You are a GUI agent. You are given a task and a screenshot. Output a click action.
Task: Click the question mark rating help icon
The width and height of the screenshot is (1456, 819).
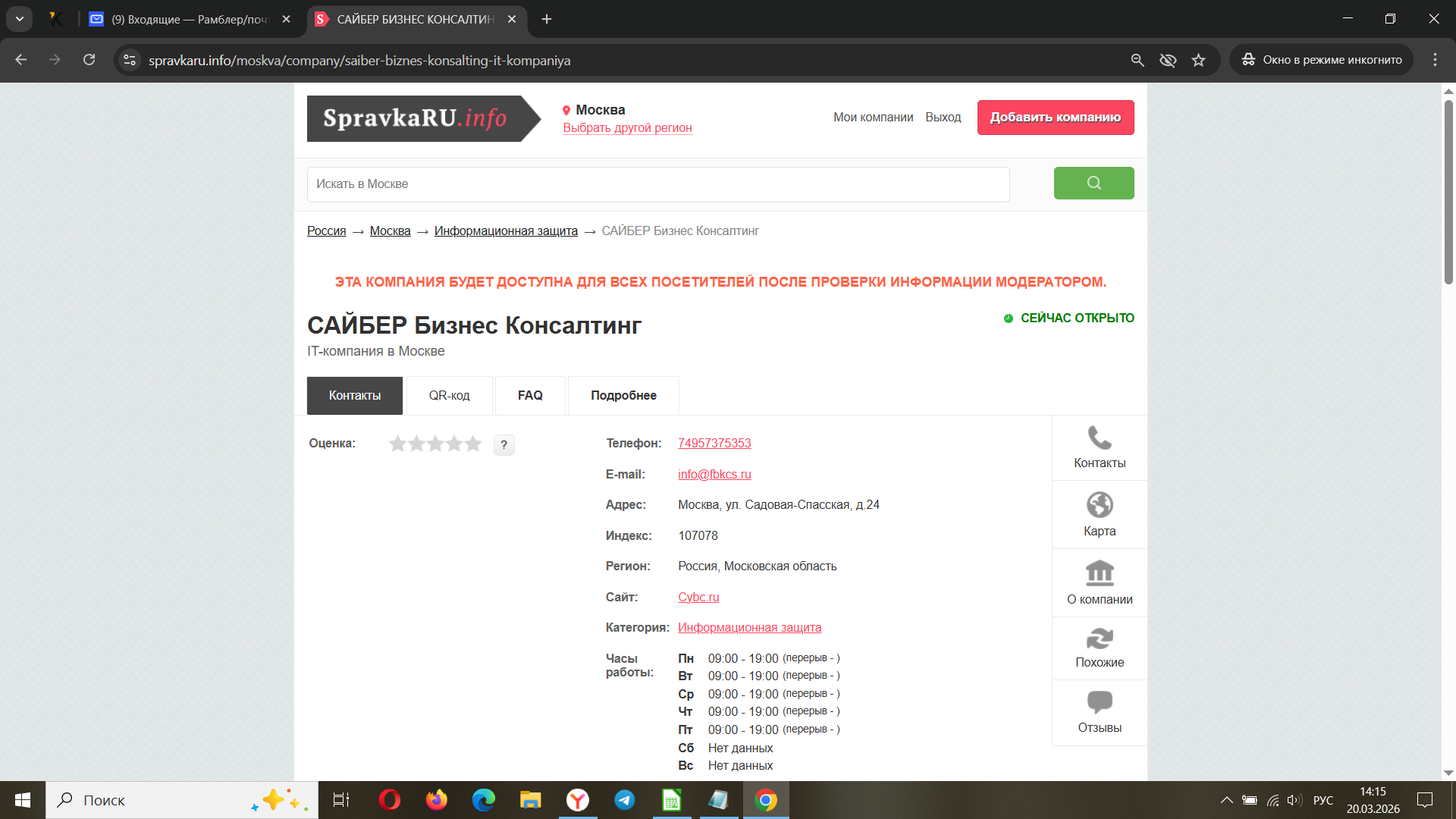504,445
